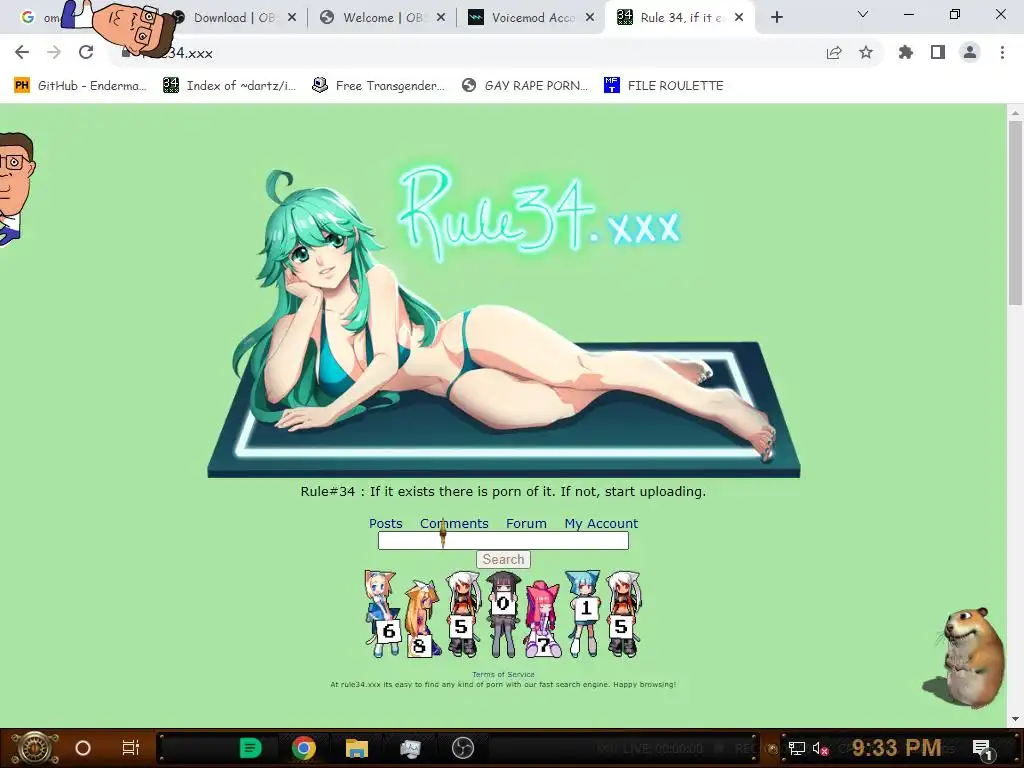Close the Download | OBS tab

[292, 18]
